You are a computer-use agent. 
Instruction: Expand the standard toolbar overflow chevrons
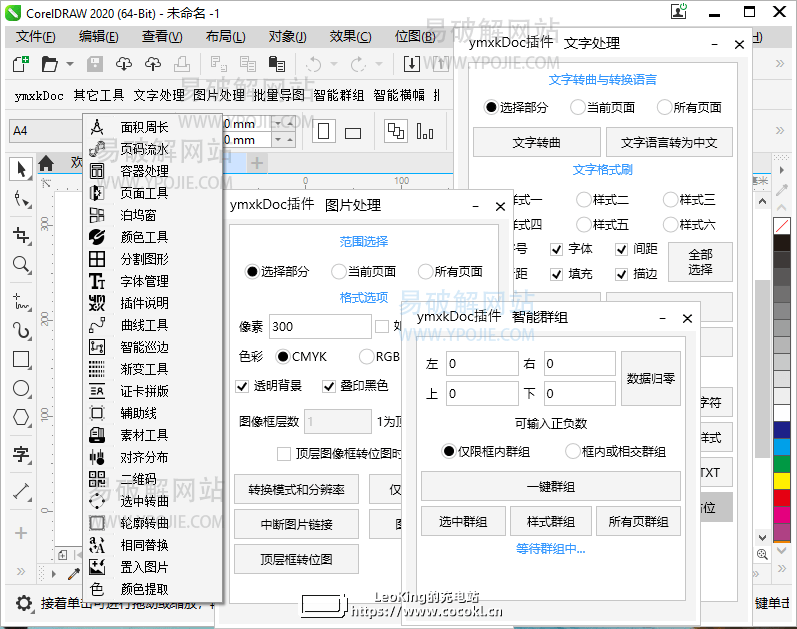coord(780,64)
